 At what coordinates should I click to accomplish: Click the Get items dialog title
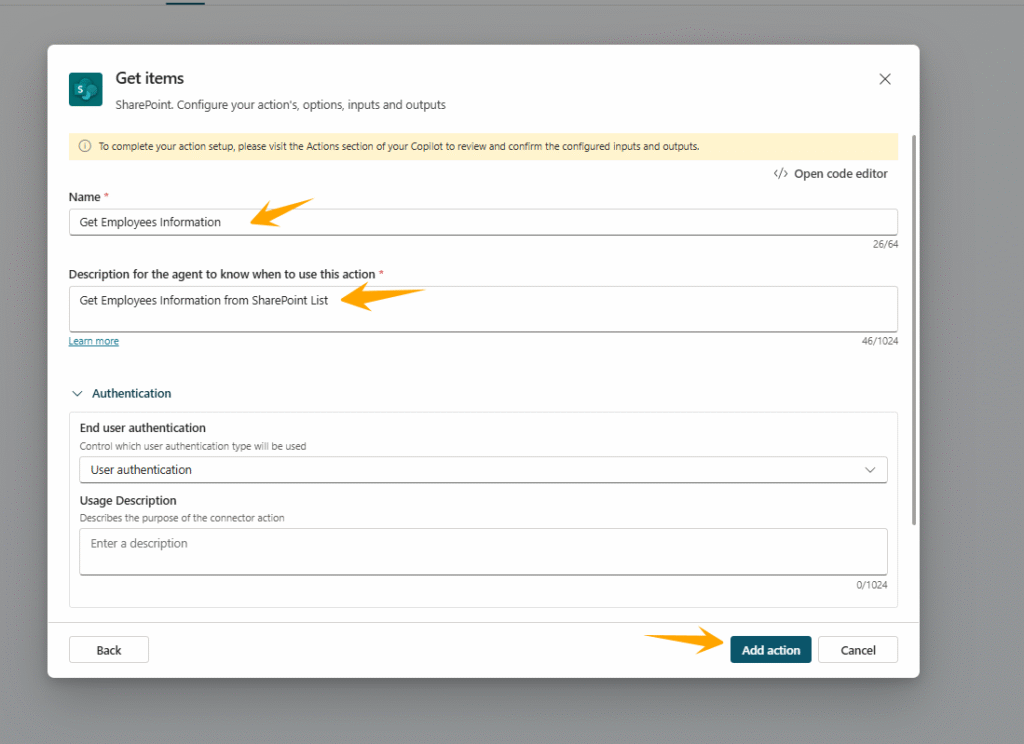(x=150, y=78)
